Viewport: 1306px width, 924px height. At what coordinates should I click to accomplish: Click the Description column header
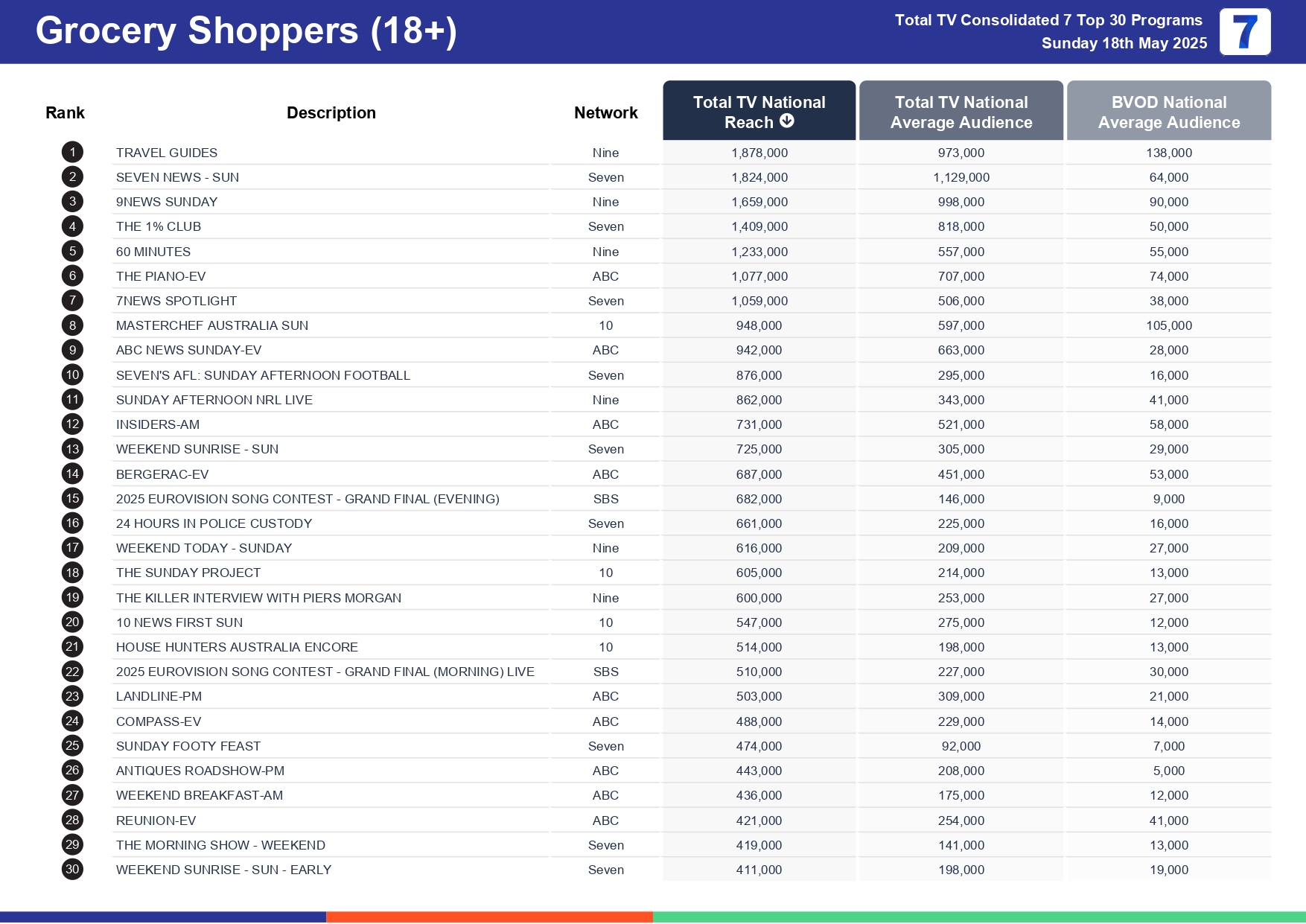coord(331,113)
